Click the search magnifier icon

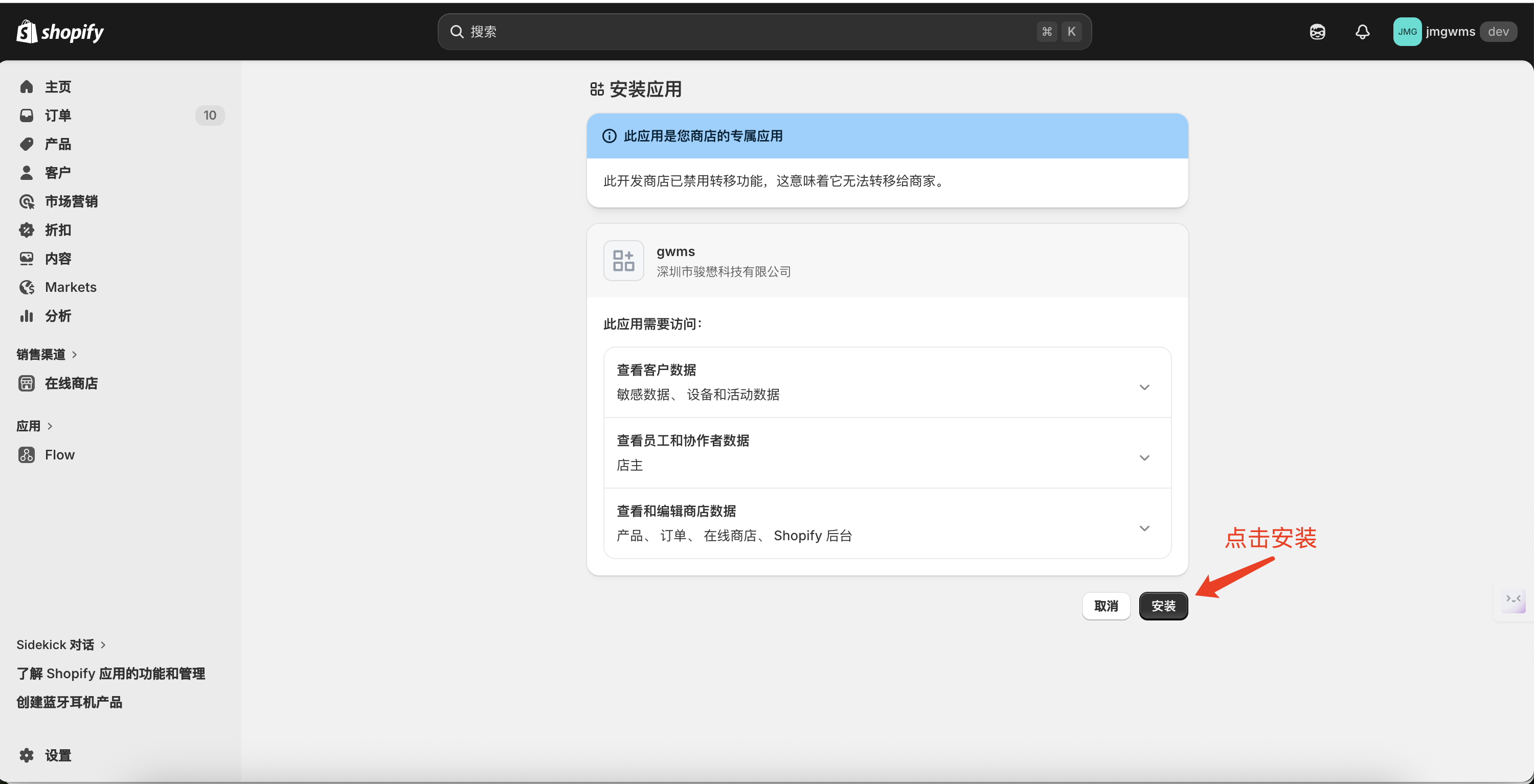click(457, 32)
